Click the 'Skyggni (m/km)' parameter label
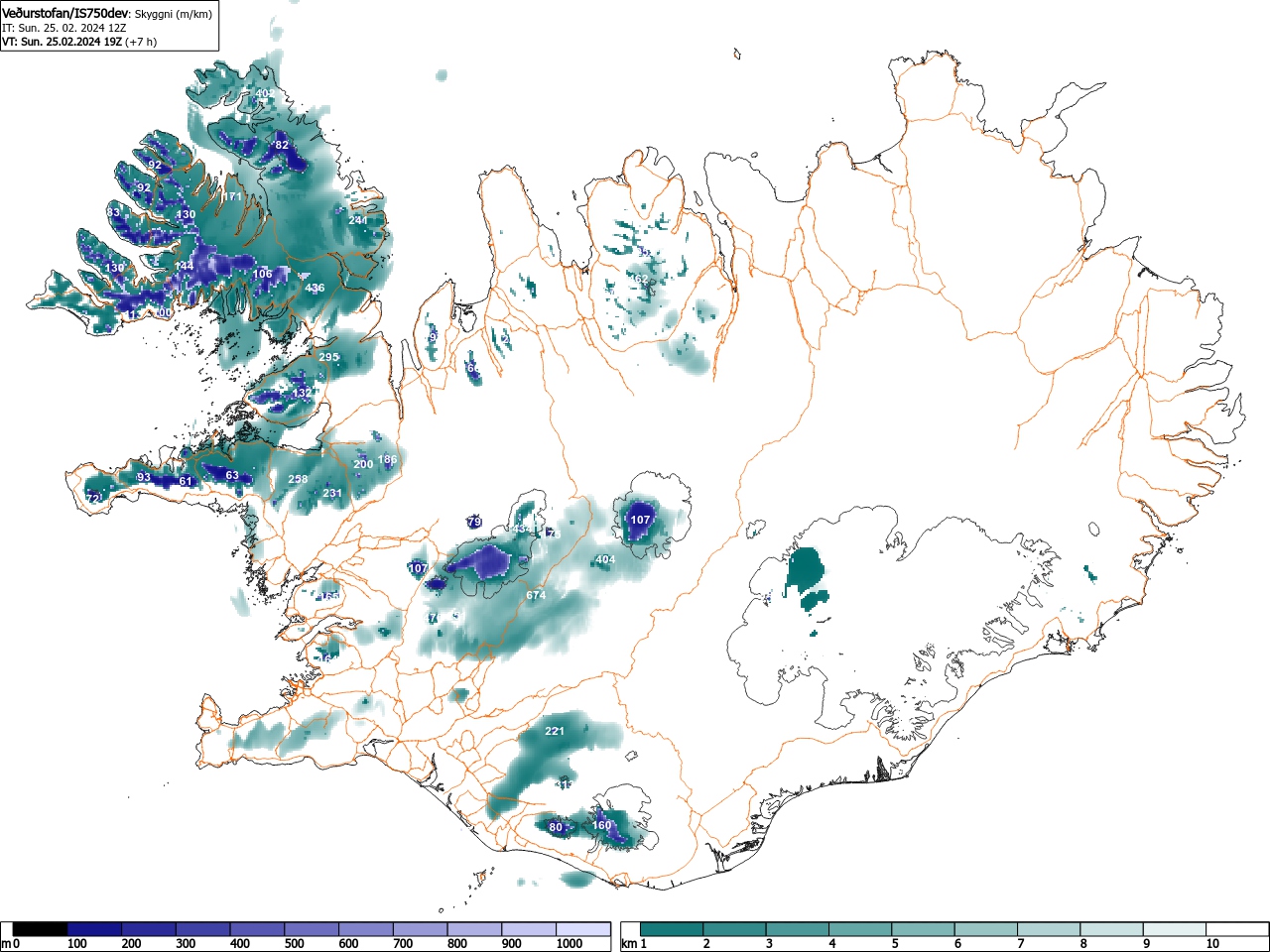Screen dimensions: 1270x952 point(173,14)
